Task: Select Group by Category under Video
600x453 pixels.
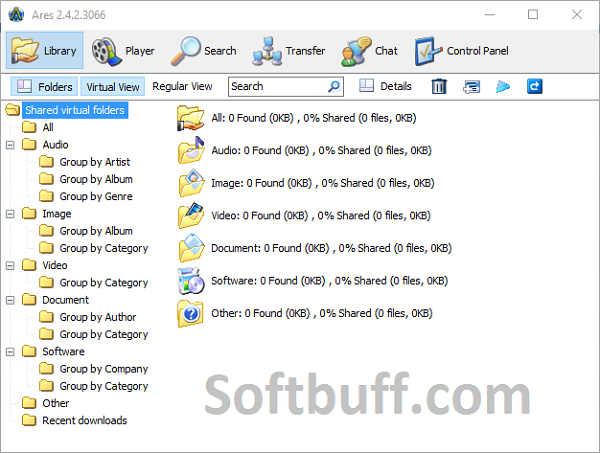Action: pos(104,283)
